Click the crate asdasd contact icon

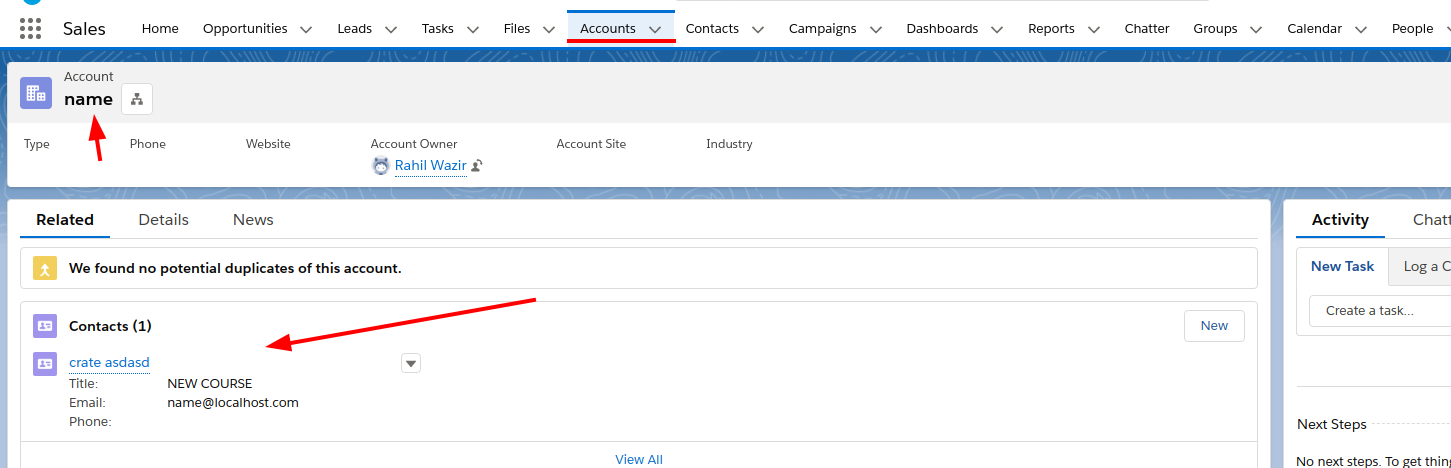coord(45,363)
